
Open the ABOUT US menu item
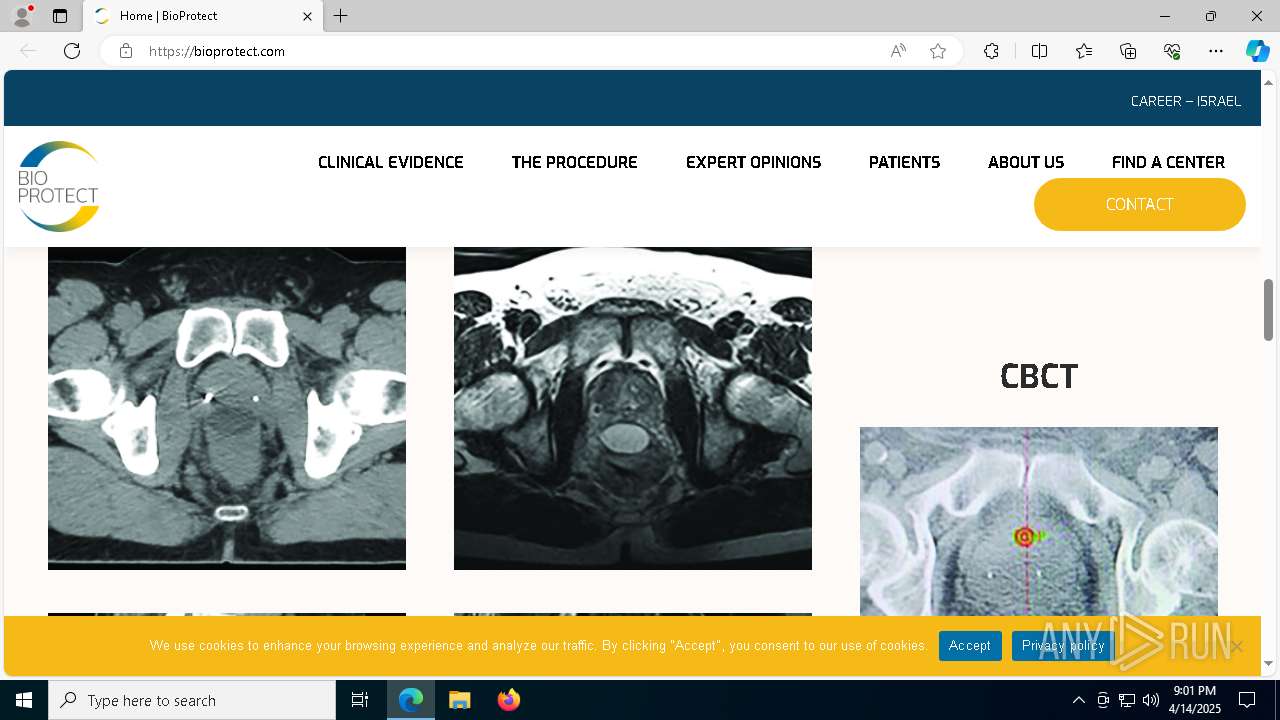pos(1026,162)
